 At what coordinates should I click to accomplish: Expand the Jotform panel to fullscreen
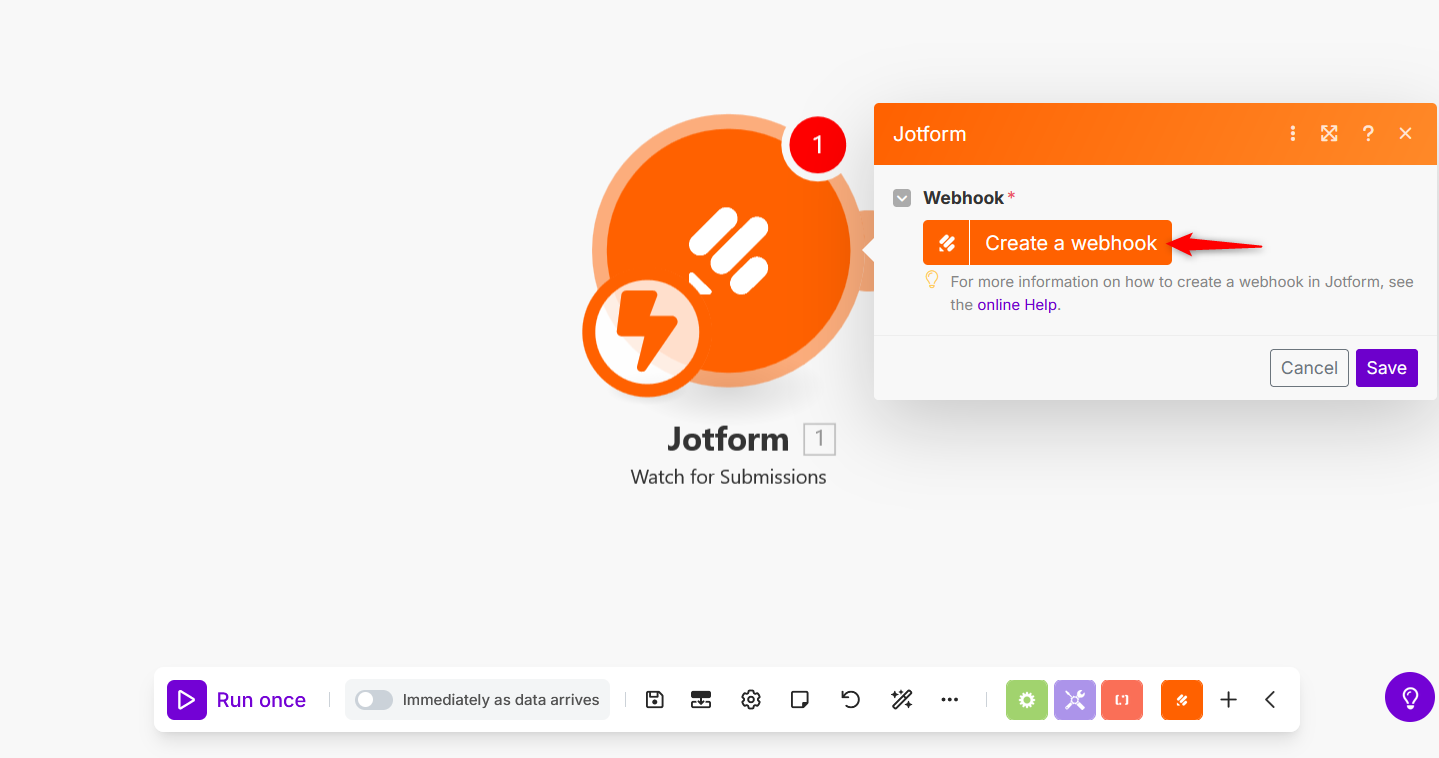(1329, 134)
